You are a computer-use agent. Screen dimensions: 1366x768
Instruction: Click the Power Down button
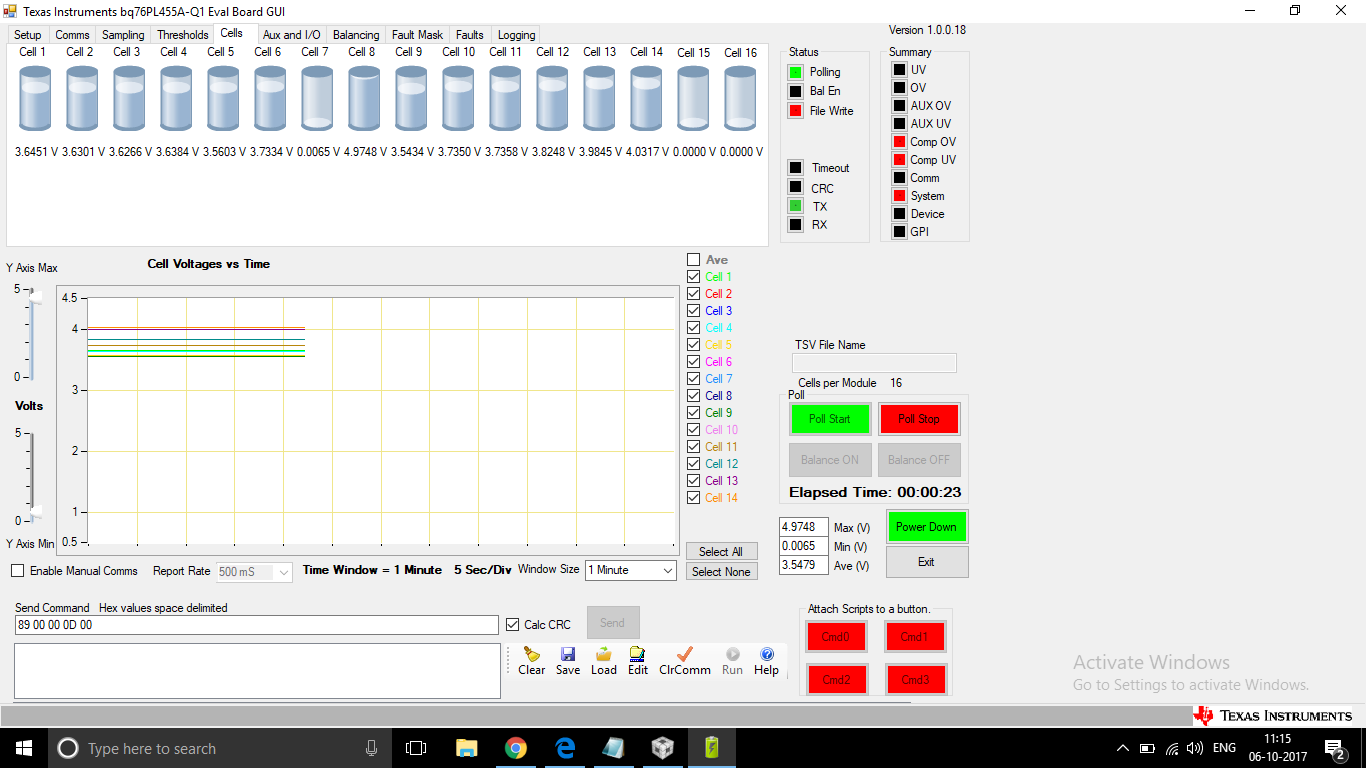click(x=926, y=527)
